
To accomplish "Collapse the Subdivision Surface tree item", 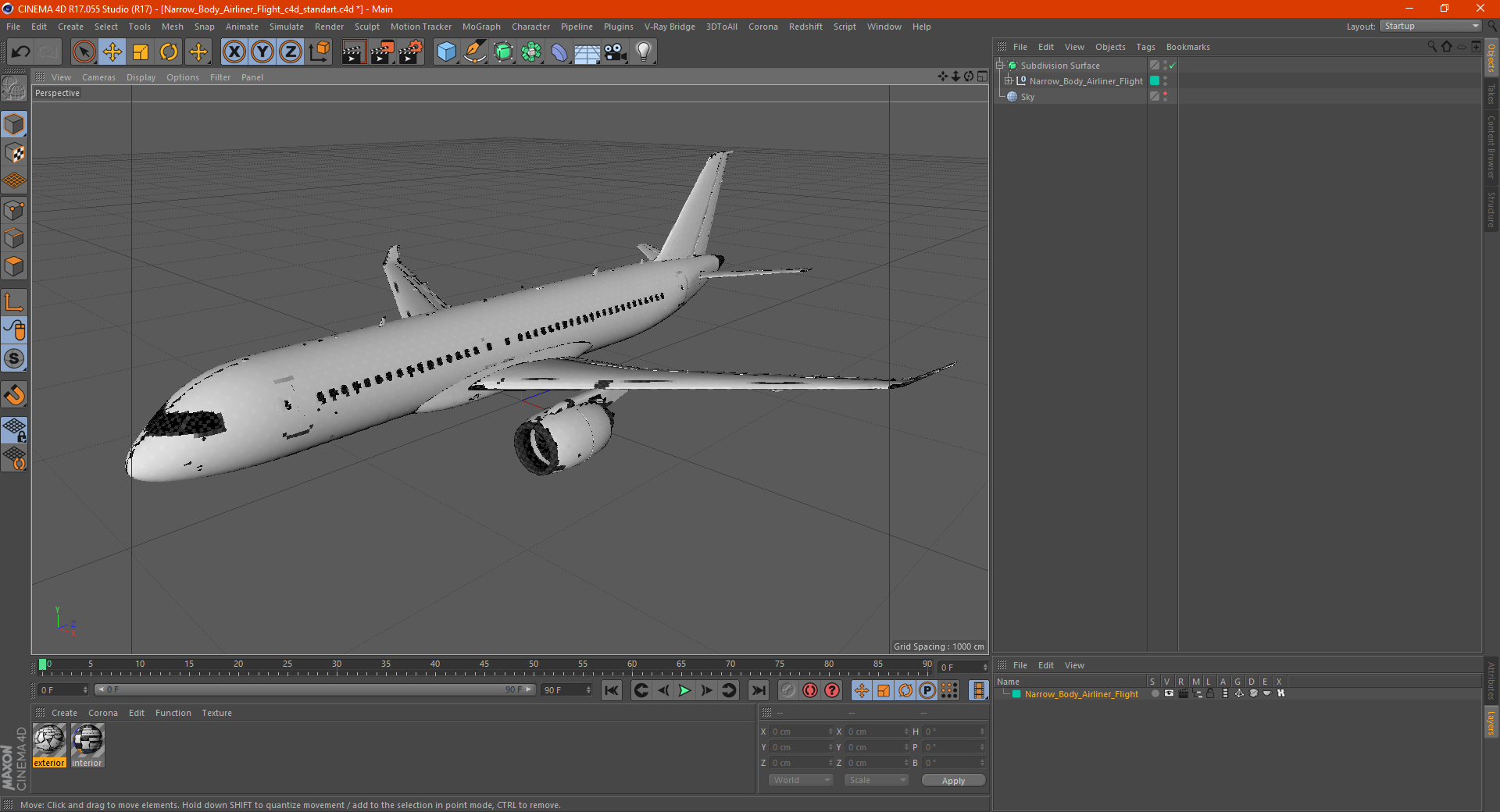I will click(999, 66).
